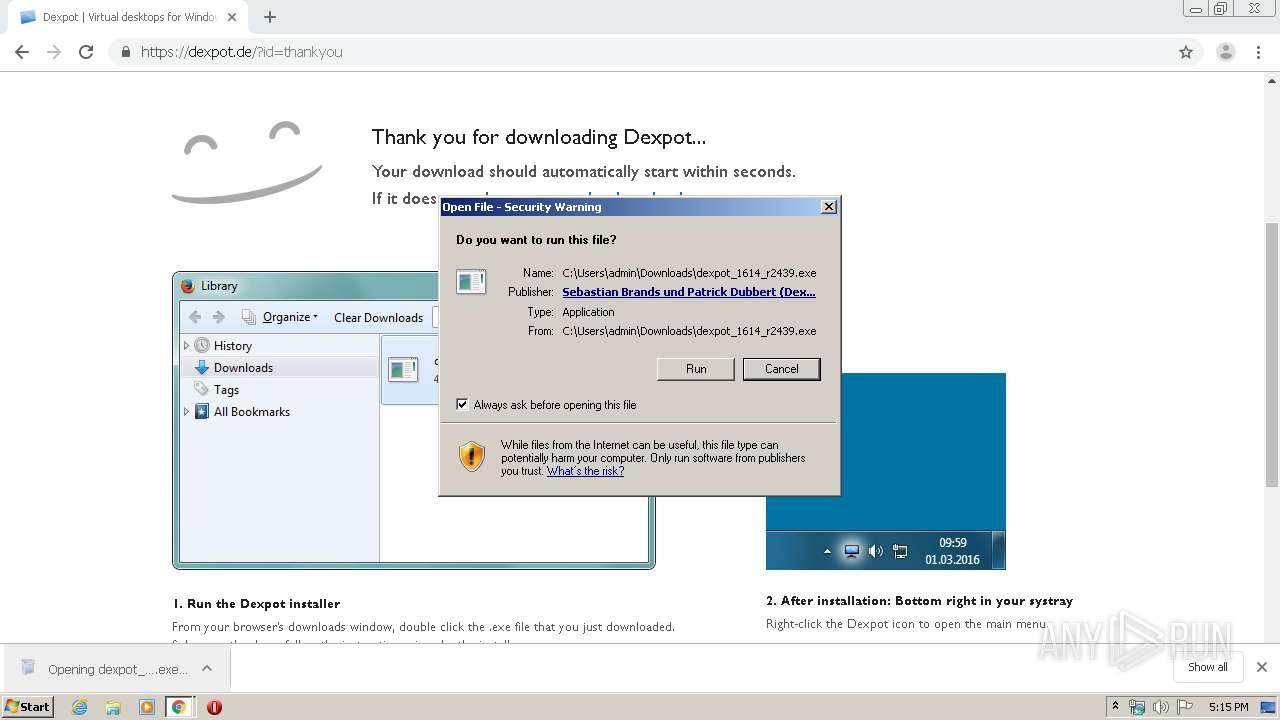The image size is (1280, 720).
Task: Close the Open File Security Warning dialog
Action: (829, 207)
